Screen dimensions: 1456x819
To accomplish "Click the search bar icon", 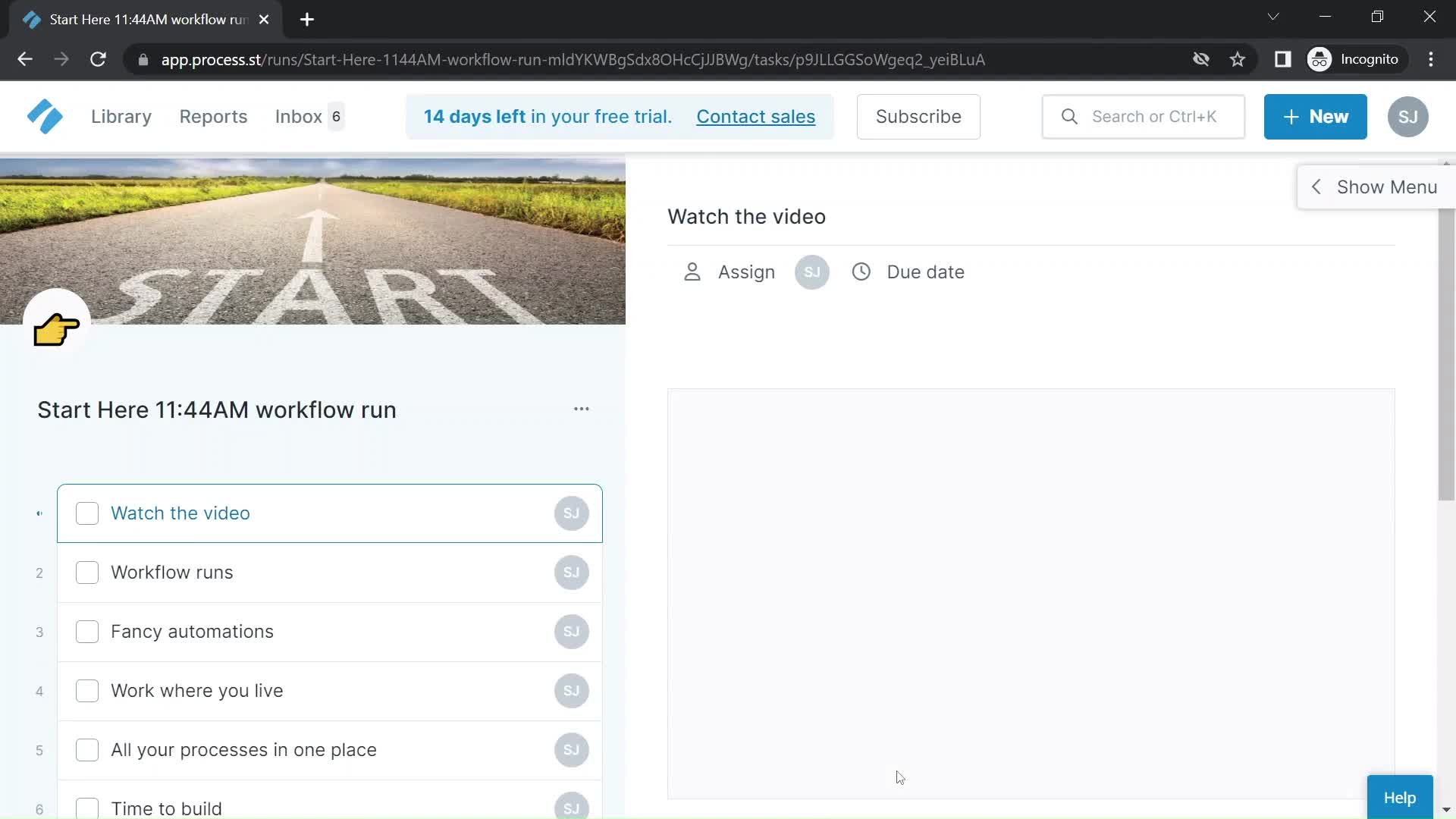I will point(1070,117).
